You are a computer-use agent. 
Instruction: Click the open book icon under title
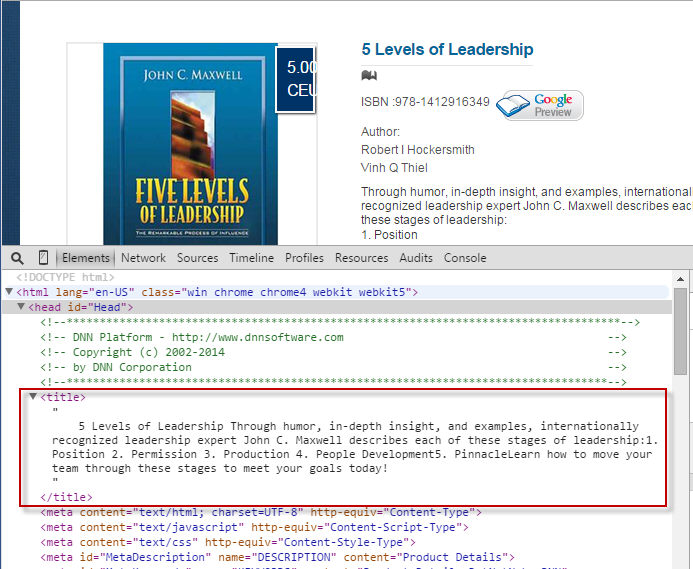(x=369, y=76)
